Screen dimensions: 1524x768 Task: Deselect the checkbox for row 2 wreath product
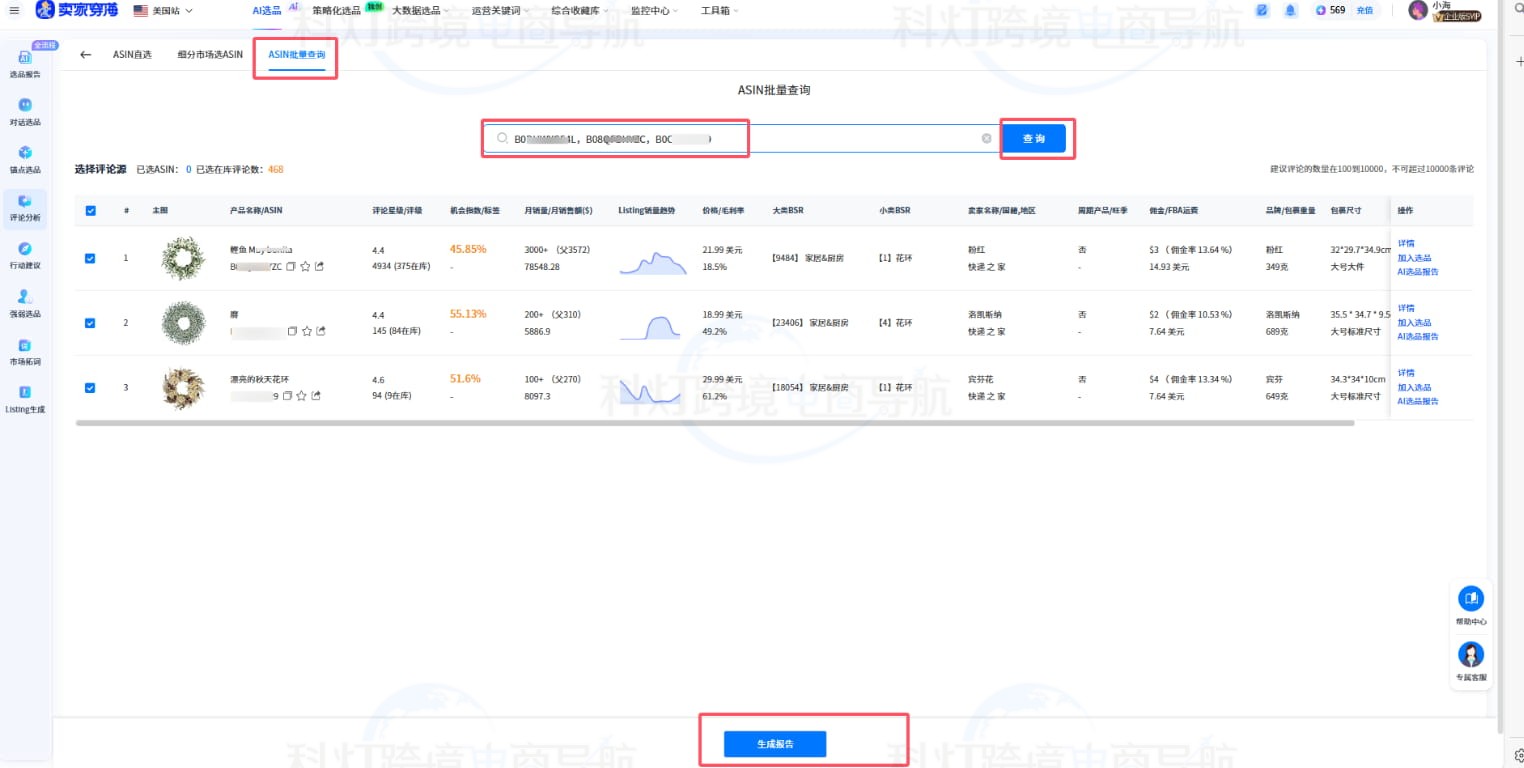click(90, 322)
